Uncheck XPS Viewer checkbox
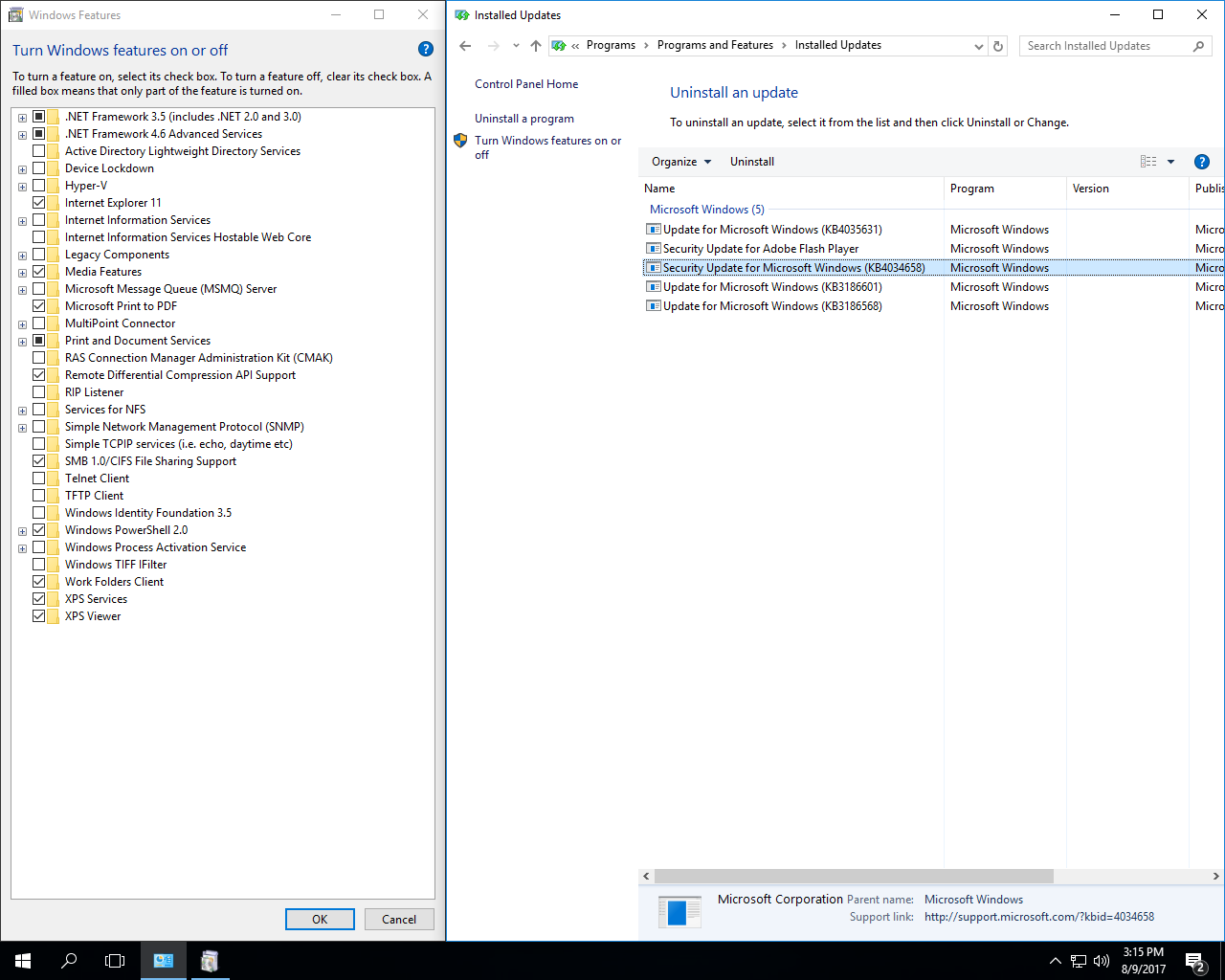 39,616
